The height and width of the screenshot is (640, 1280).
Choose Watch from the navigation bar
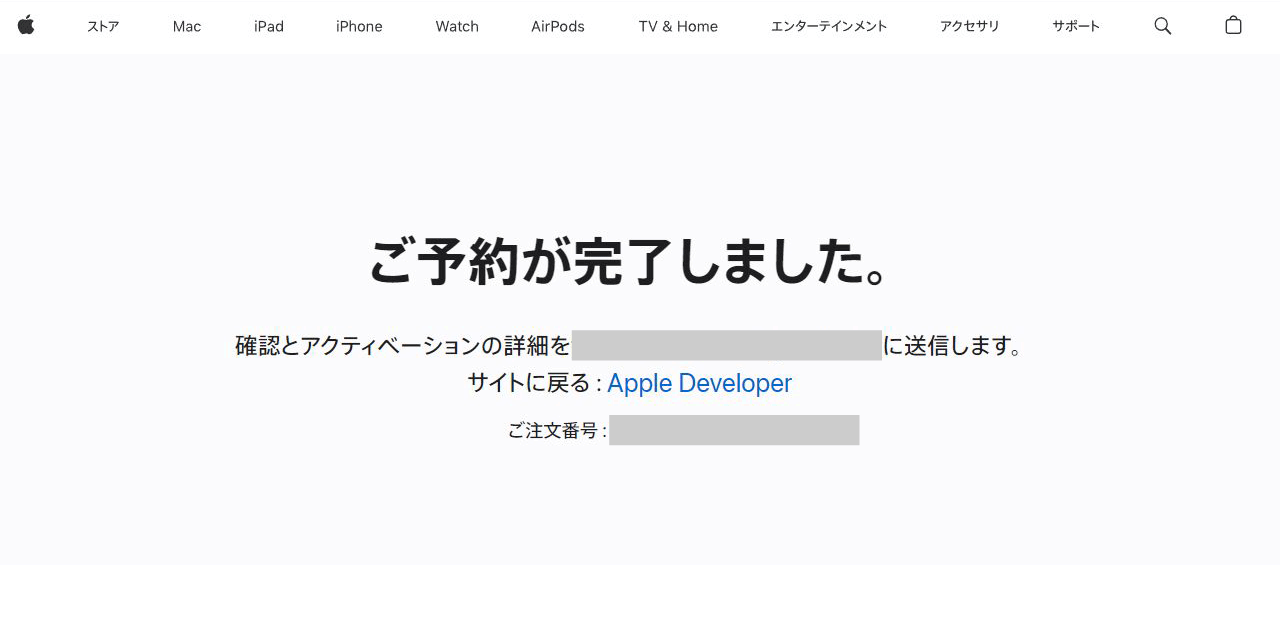point(457,27)
